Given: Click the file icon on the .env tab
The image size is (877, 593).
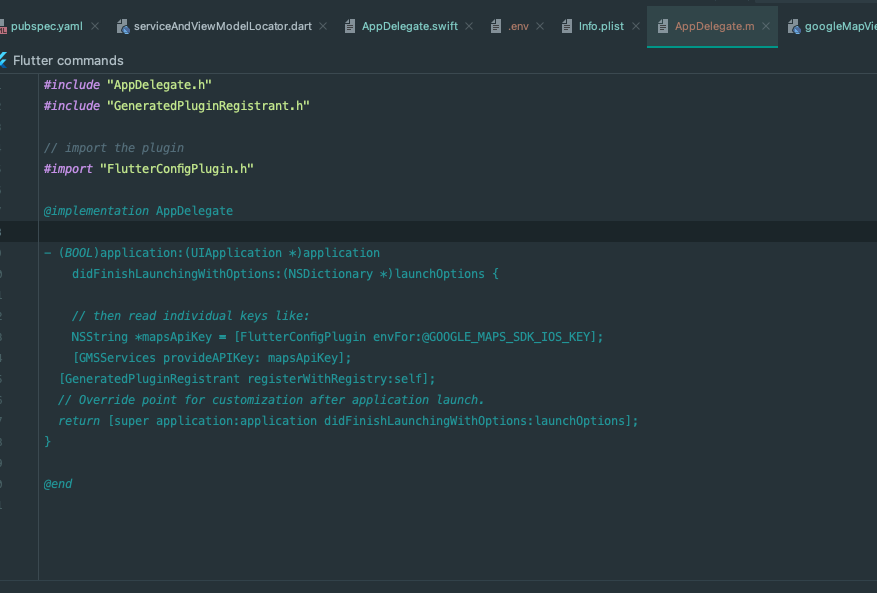Looking at the screenshot, I should (x=496, y=26).
